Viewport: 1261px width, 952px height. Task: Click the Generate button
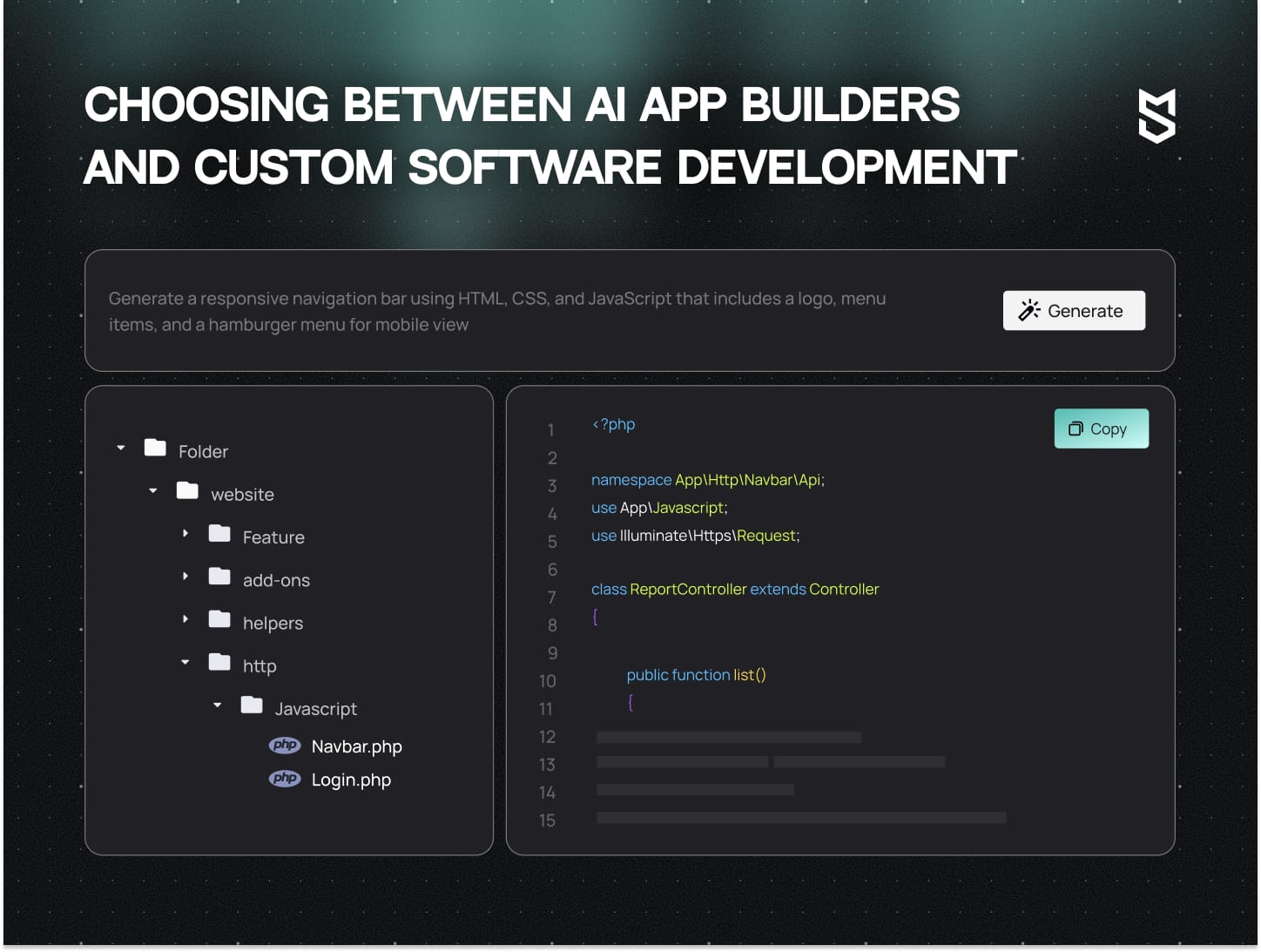pyautogui.click(x=1073, y=311)
